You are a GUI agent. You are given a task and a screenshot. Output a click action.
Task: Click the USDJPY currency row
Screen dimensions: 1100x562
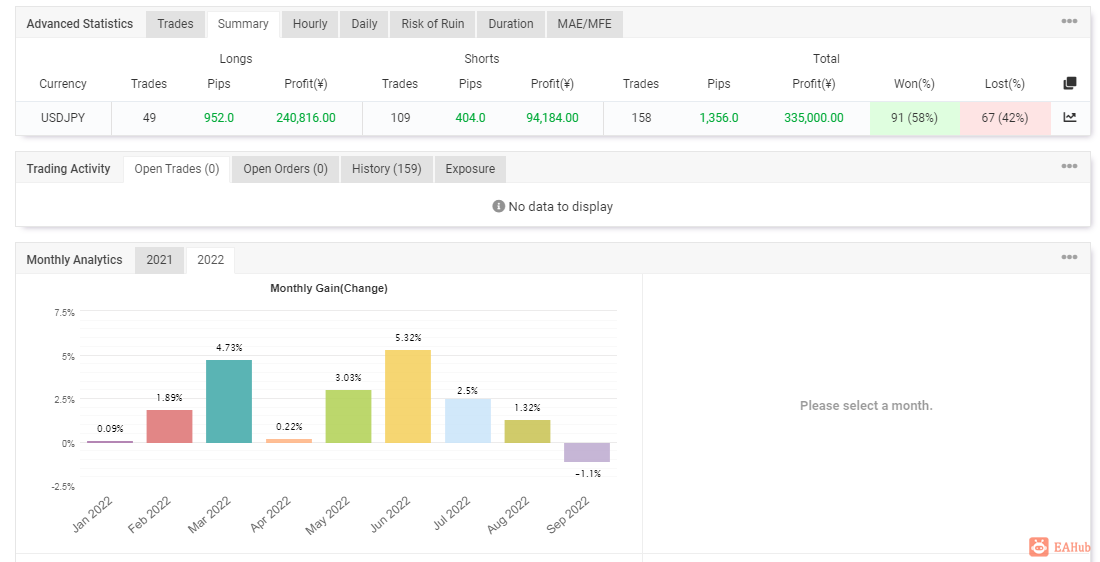click(63, 118)
